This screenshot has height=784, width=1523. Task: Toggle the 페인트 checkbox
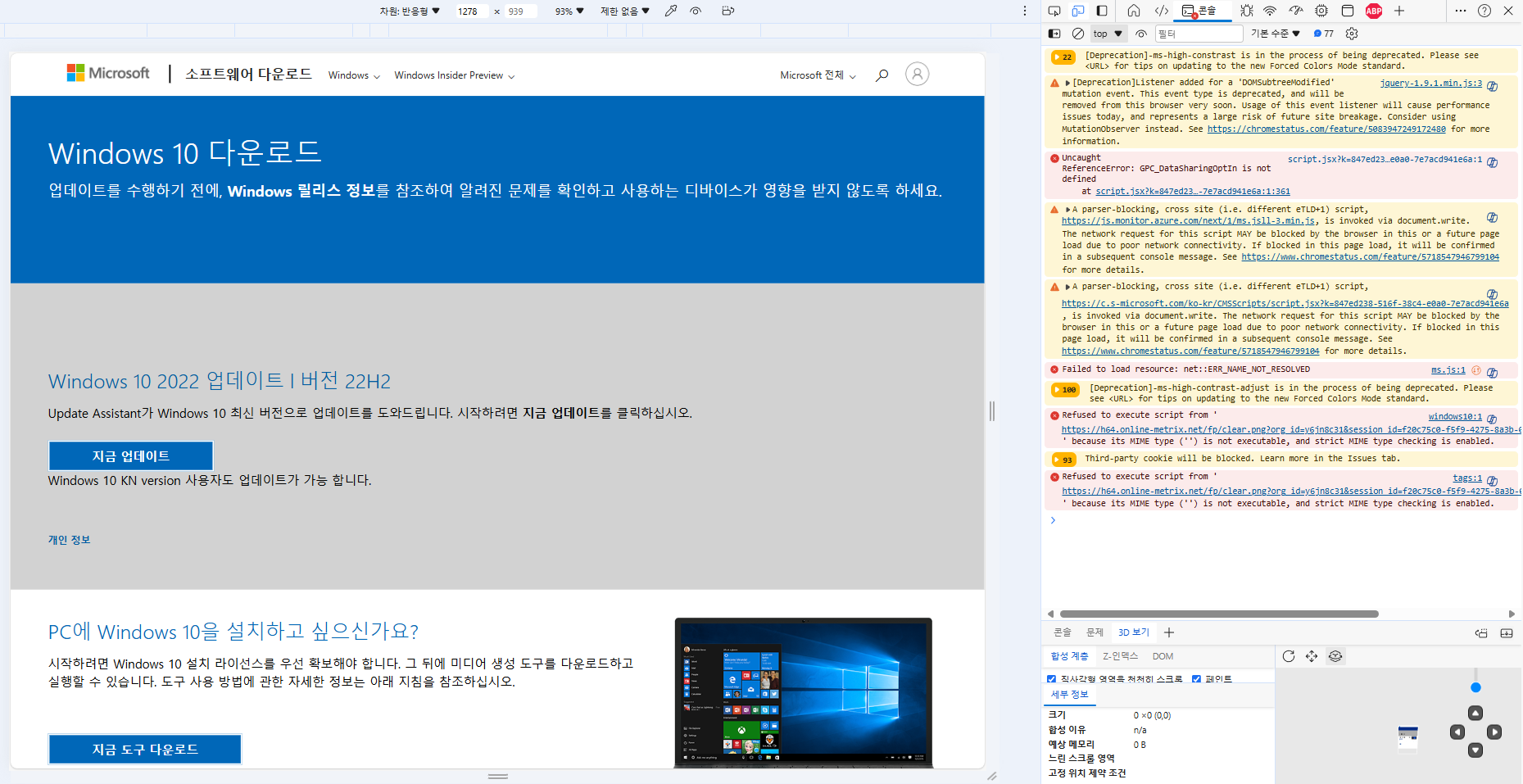tap(1196, 679)
